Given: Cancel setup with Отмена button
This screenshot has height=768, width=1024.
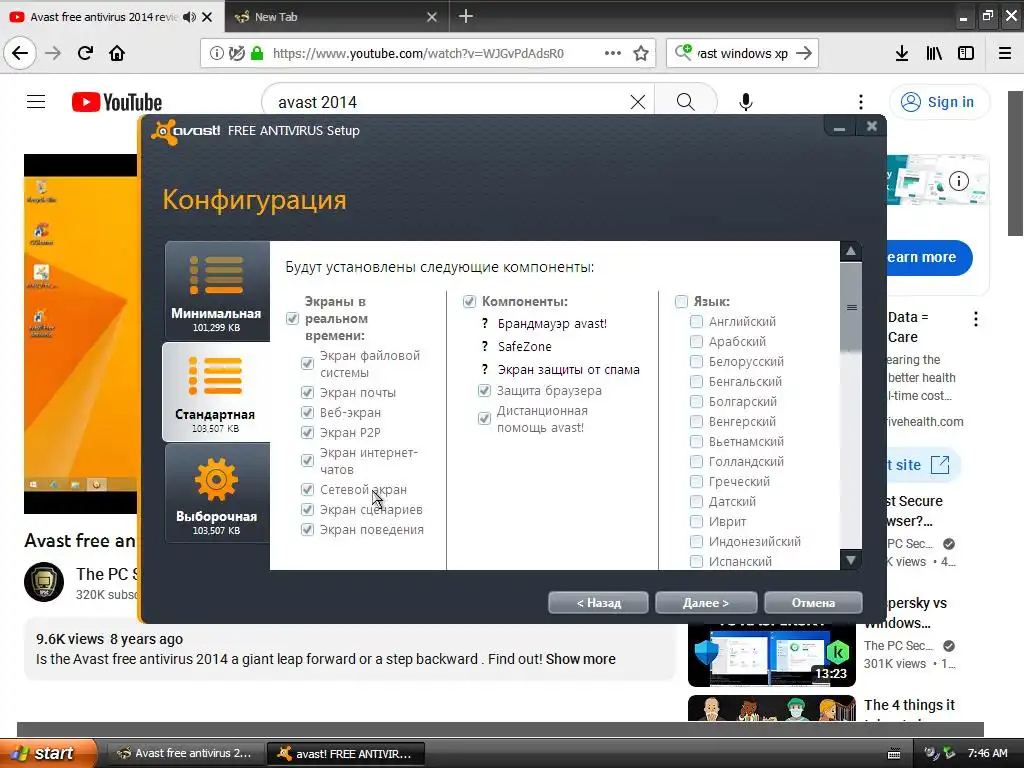Looking at the screenshot, I should click(x=813, y=603).
